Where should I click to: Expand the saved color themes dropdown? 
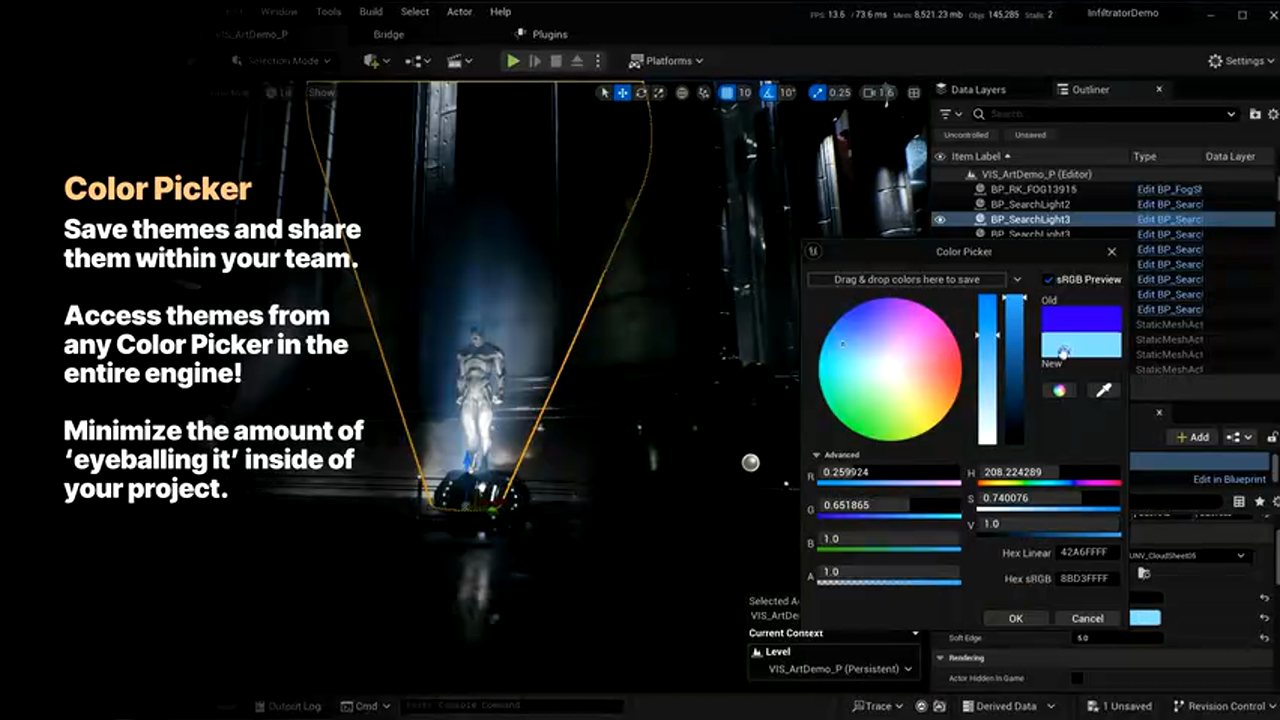tap(1017, 280)
